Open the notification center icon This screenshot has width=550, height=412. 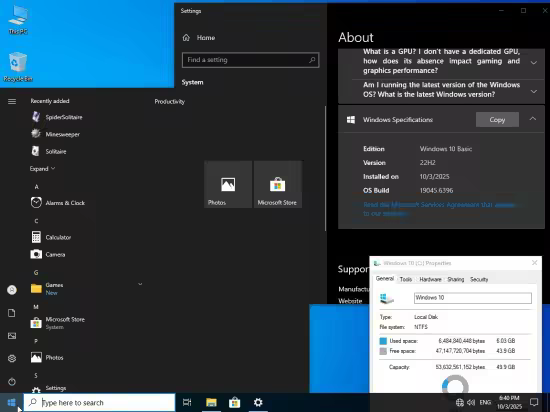point(534,402)
